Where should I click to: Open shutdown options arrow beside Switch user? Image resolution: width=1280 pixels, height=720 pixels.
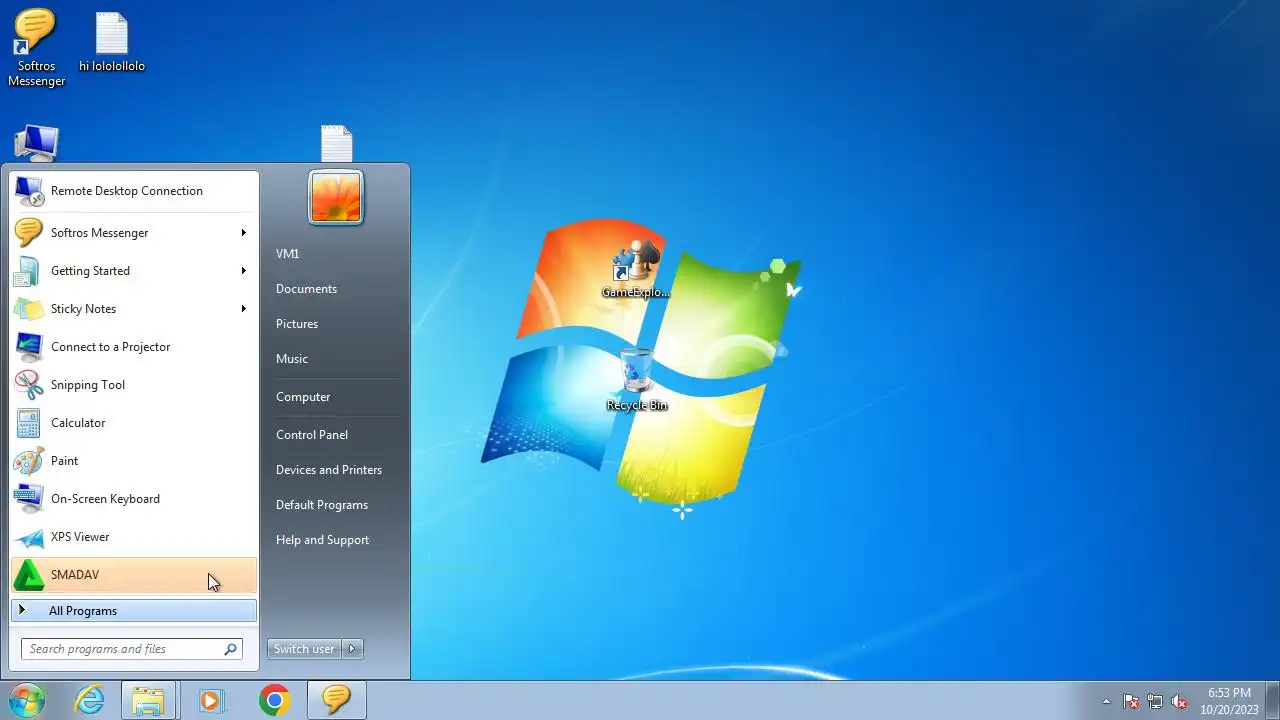pos(352,649)
